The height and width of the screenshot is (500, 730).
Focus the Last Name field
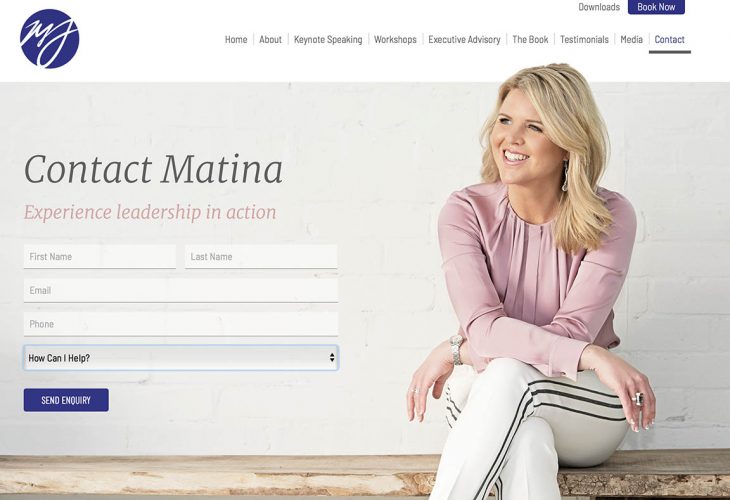click(261, 257)
